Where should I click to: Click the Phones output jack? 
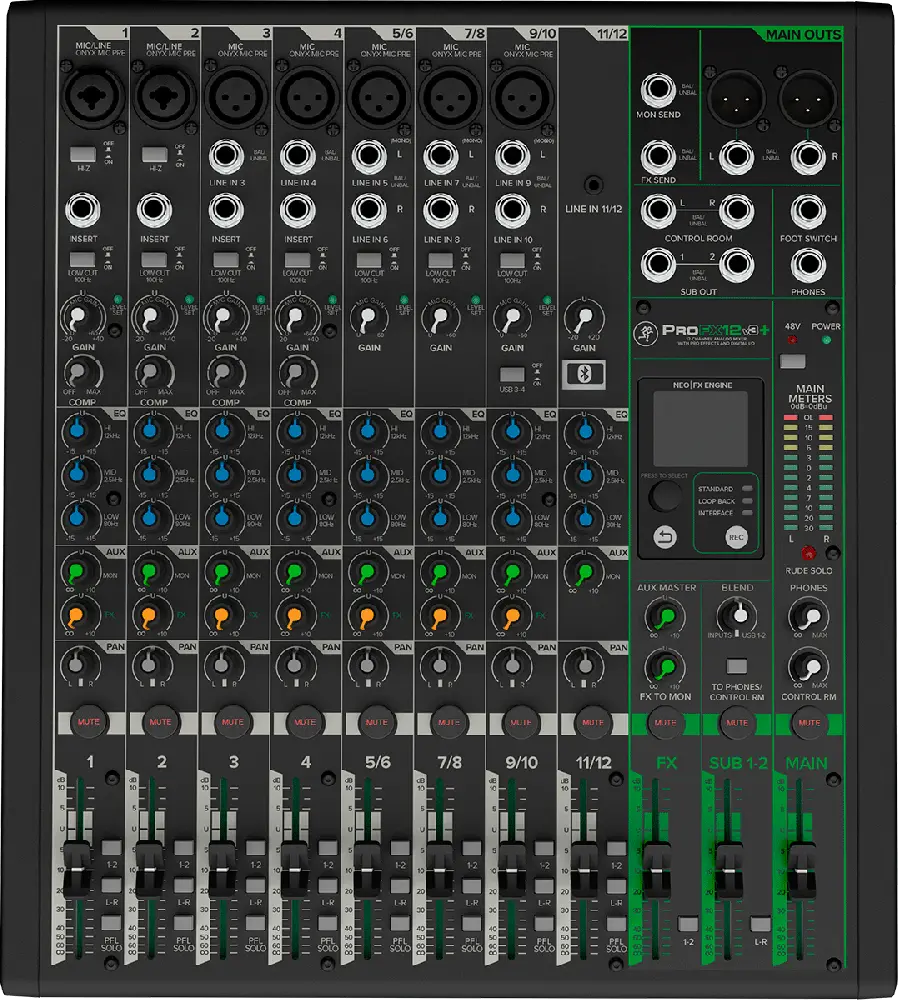coord(808,264)
